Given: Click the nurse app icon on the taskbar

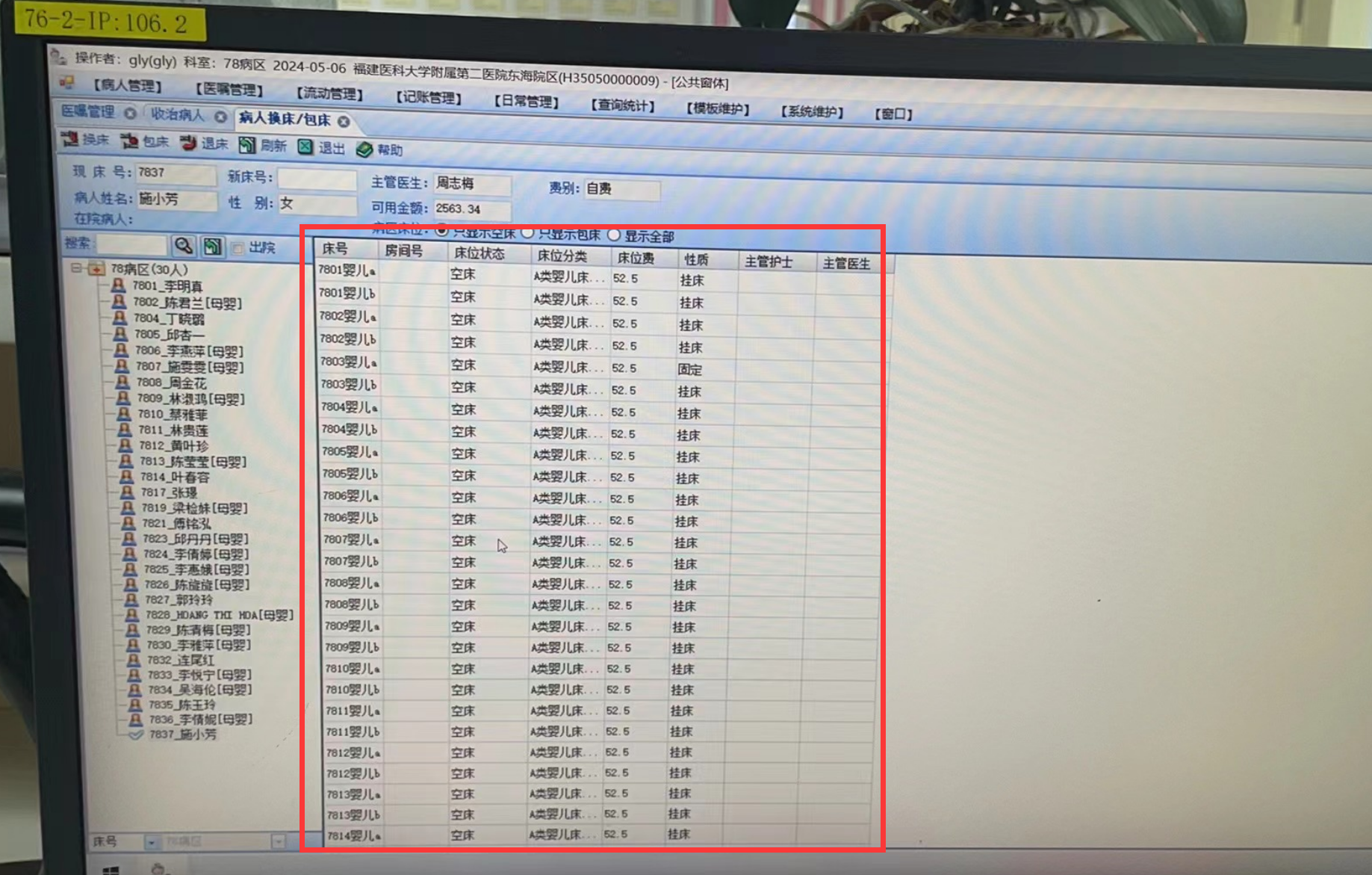Looking at the screenshot, I should [x=158, y=869].
